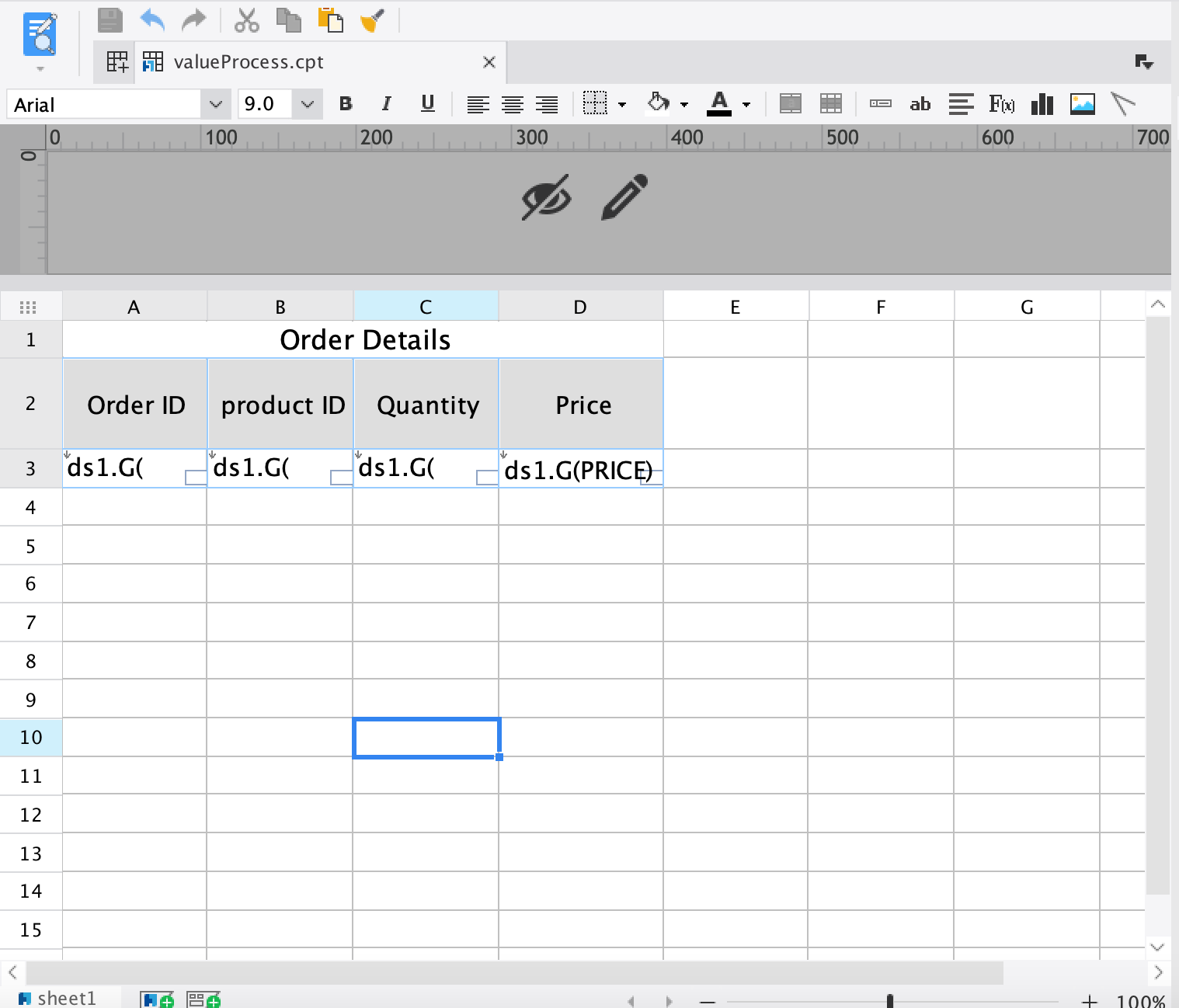Select the format painter brush icon
1179x1008 pixels.
[372, 20]
